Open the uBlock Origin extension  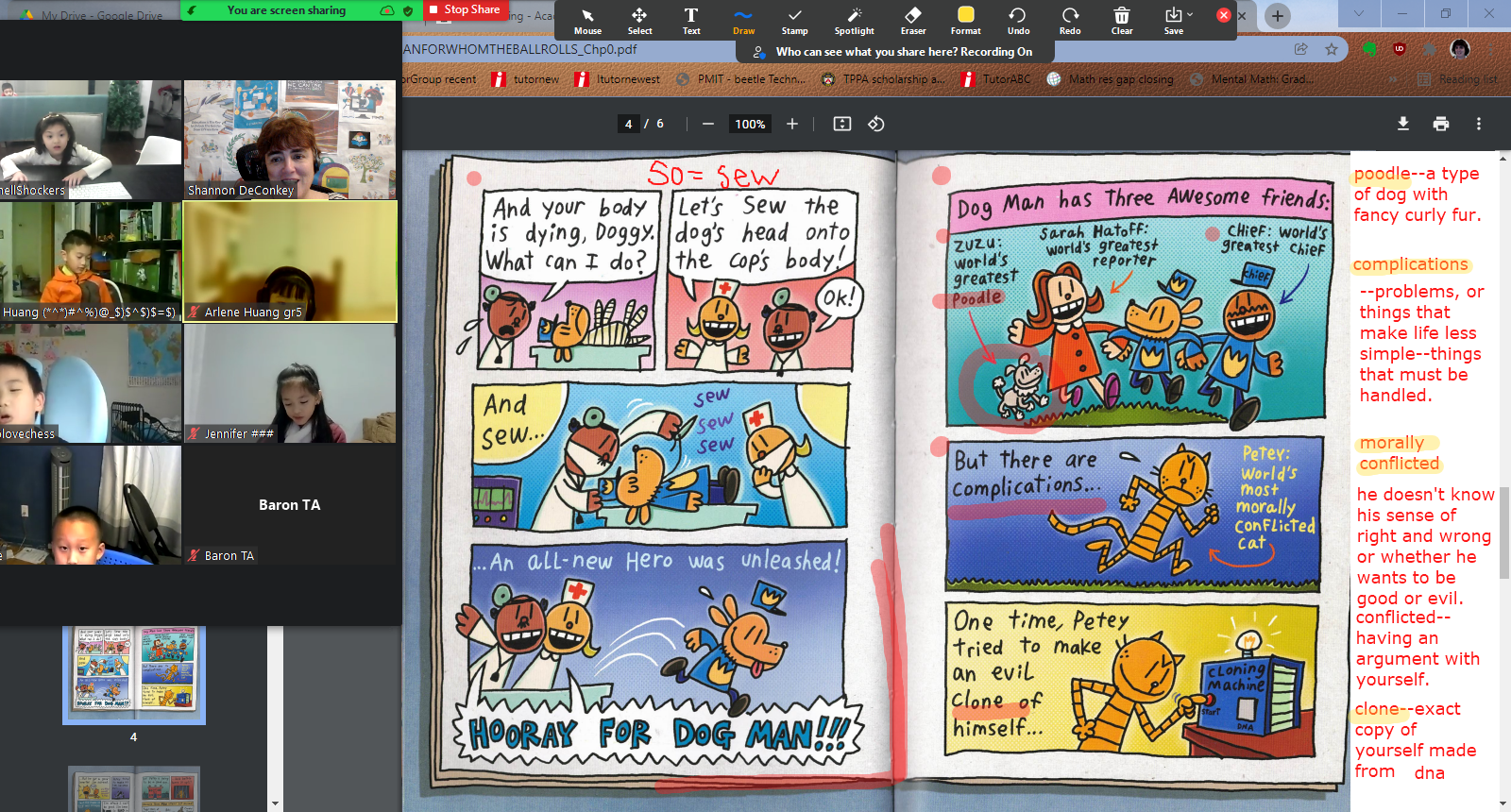(x=1400, y=49)
